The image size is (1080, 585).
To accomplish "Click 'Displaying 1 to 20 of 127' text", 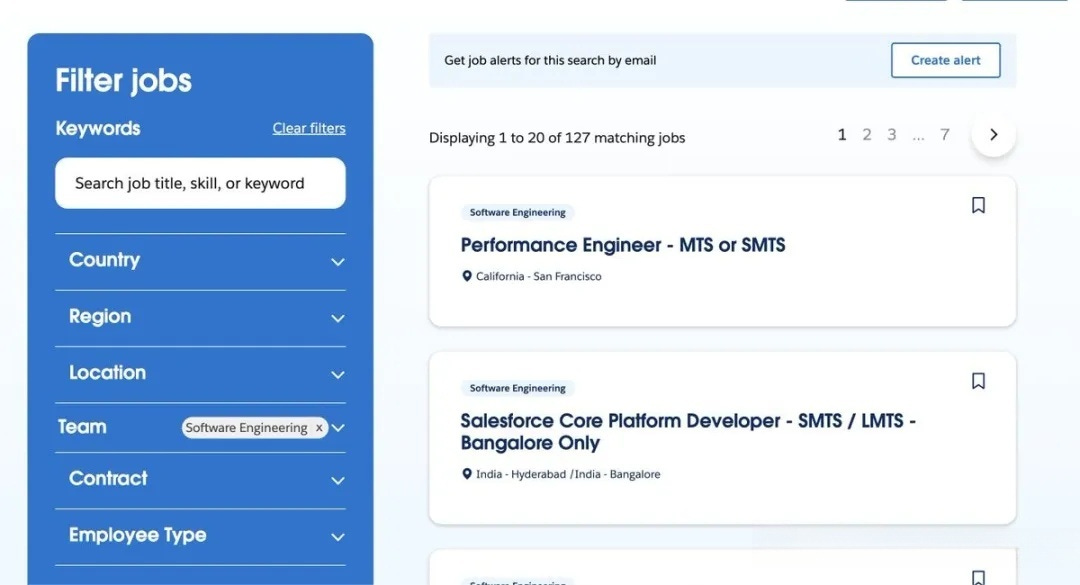I will pos(557,138).
